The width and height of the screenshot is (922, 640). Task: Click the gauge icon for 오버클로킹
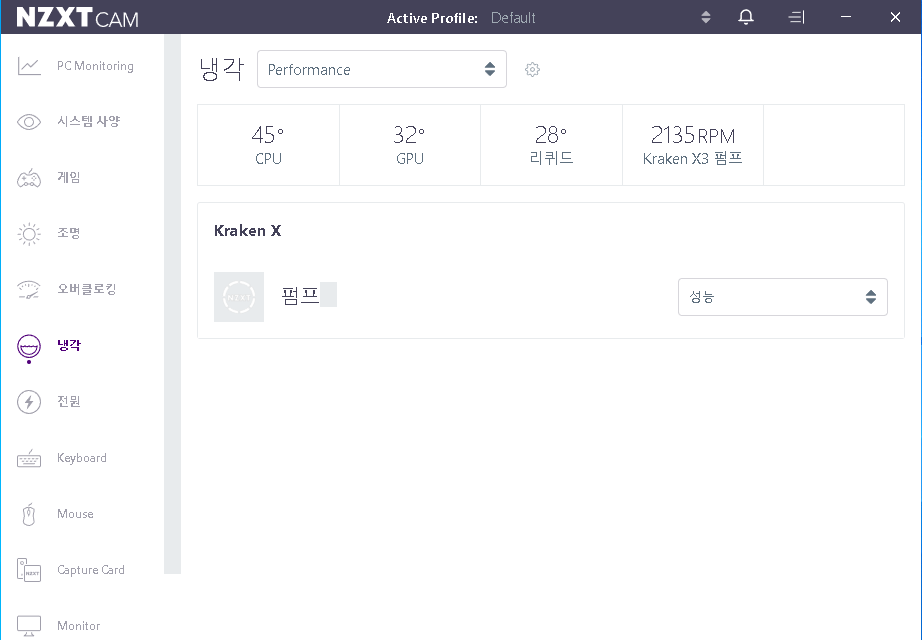point(29,290)
